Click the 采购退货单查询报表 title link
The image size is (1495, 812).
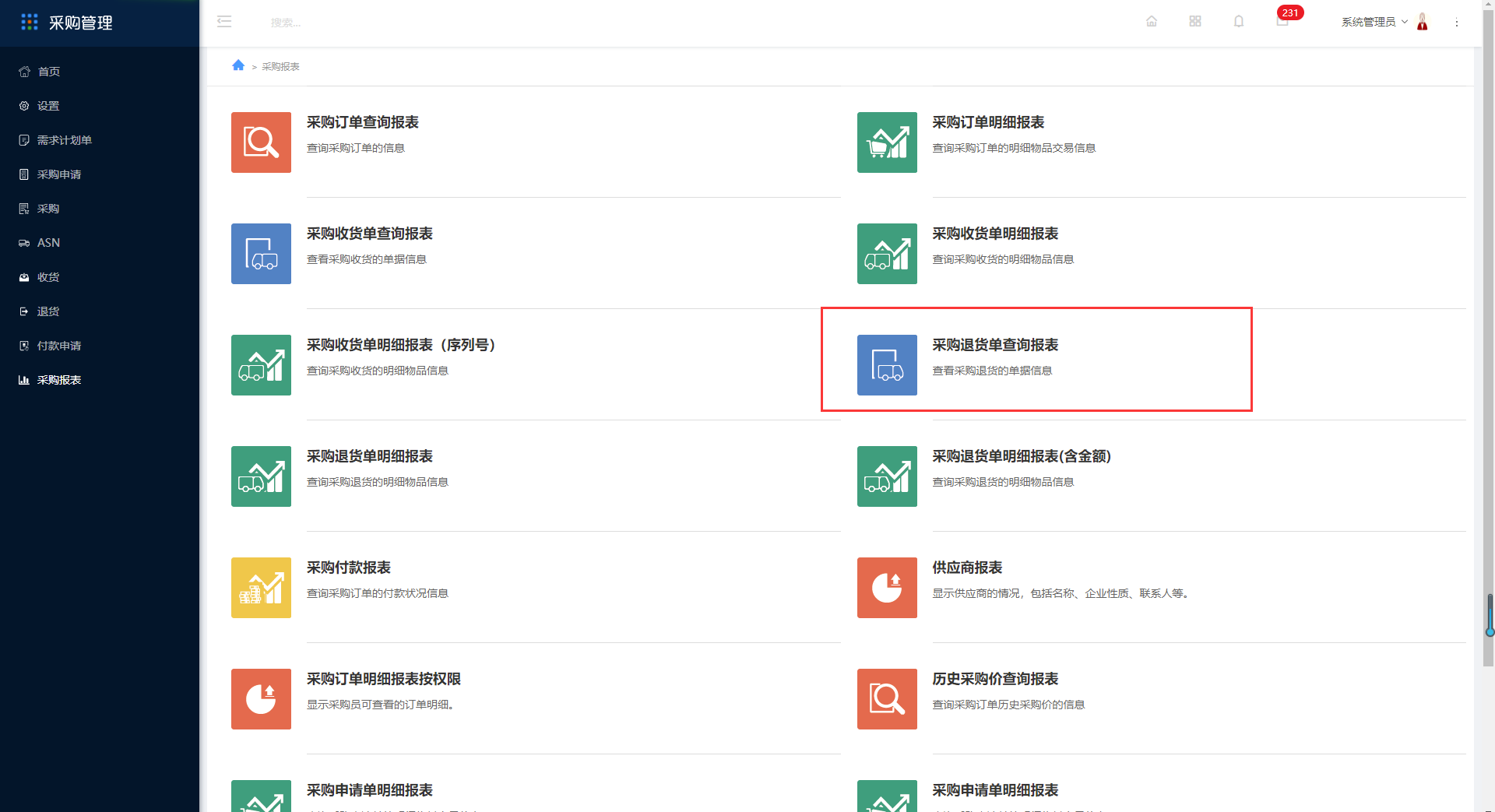coord(995,345)
